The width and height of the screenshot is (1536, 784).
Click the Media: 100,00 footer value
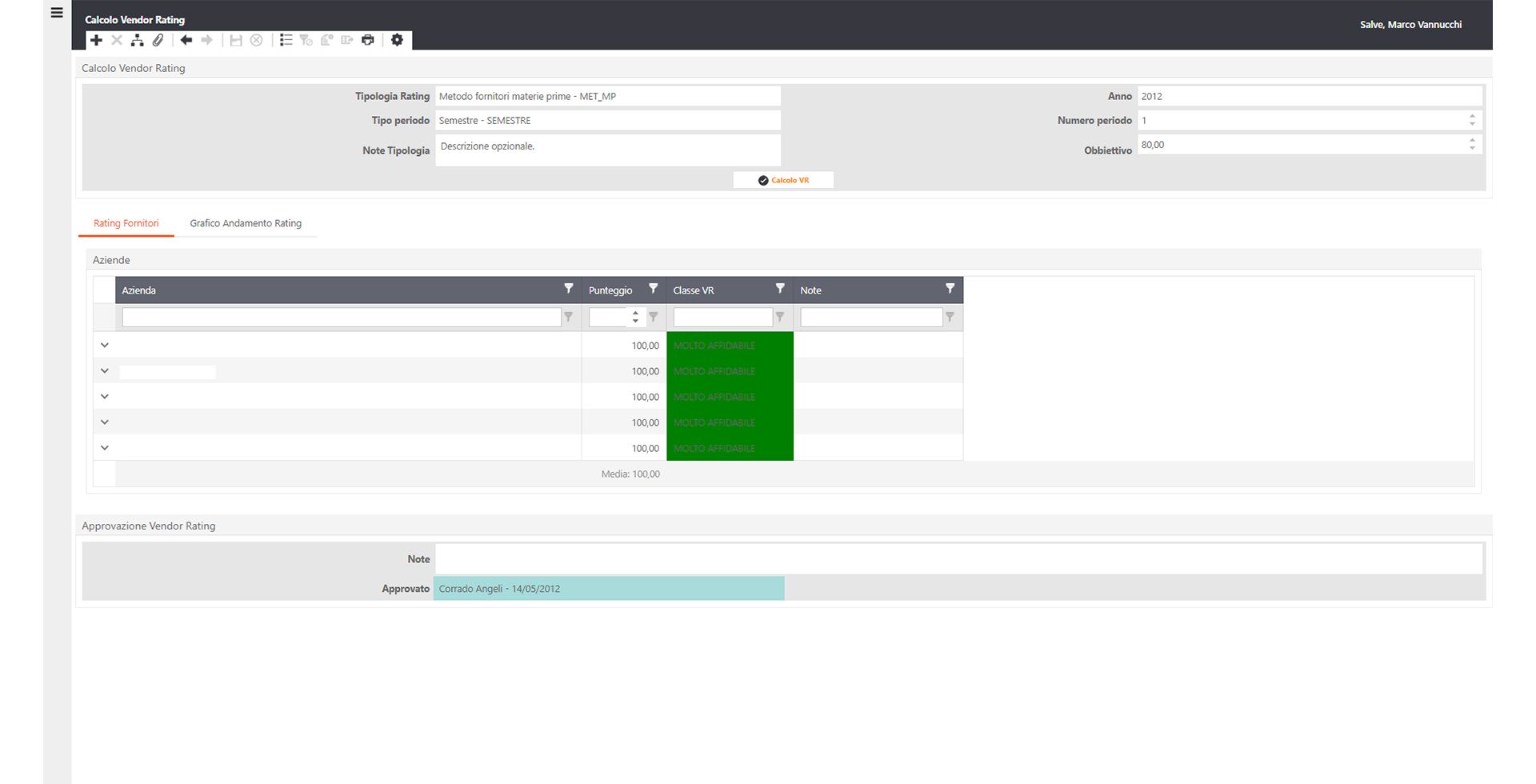tap(630, 474)
